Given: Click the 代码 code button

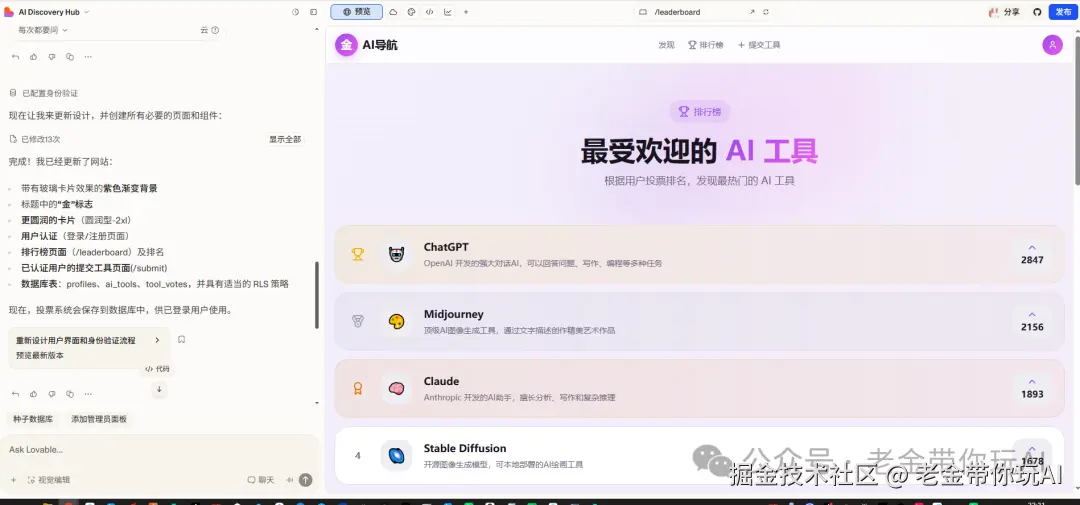Looking at the screenshot, I should (157, 369).
